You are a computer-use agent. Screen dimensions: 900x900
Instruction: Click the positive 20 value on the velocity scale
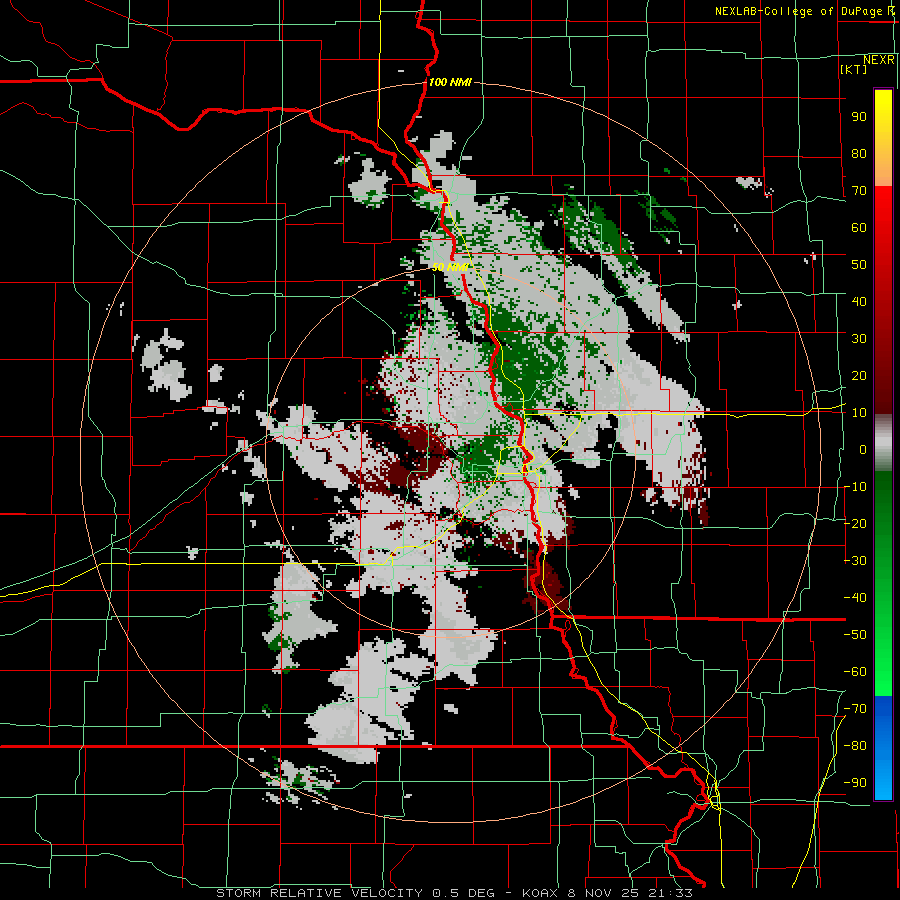pos(859,375)
